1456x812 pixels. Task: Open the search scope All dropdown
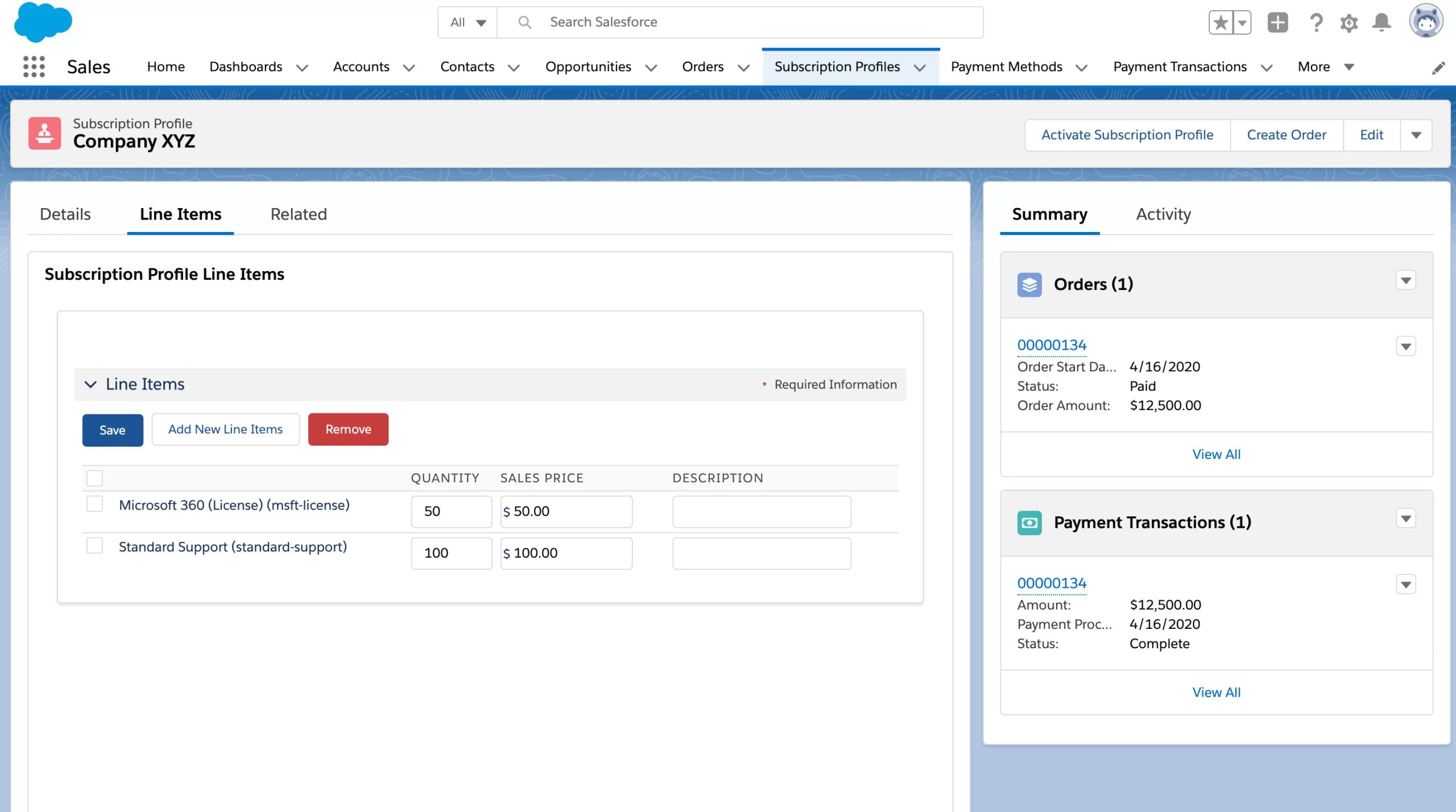point(468,22)
